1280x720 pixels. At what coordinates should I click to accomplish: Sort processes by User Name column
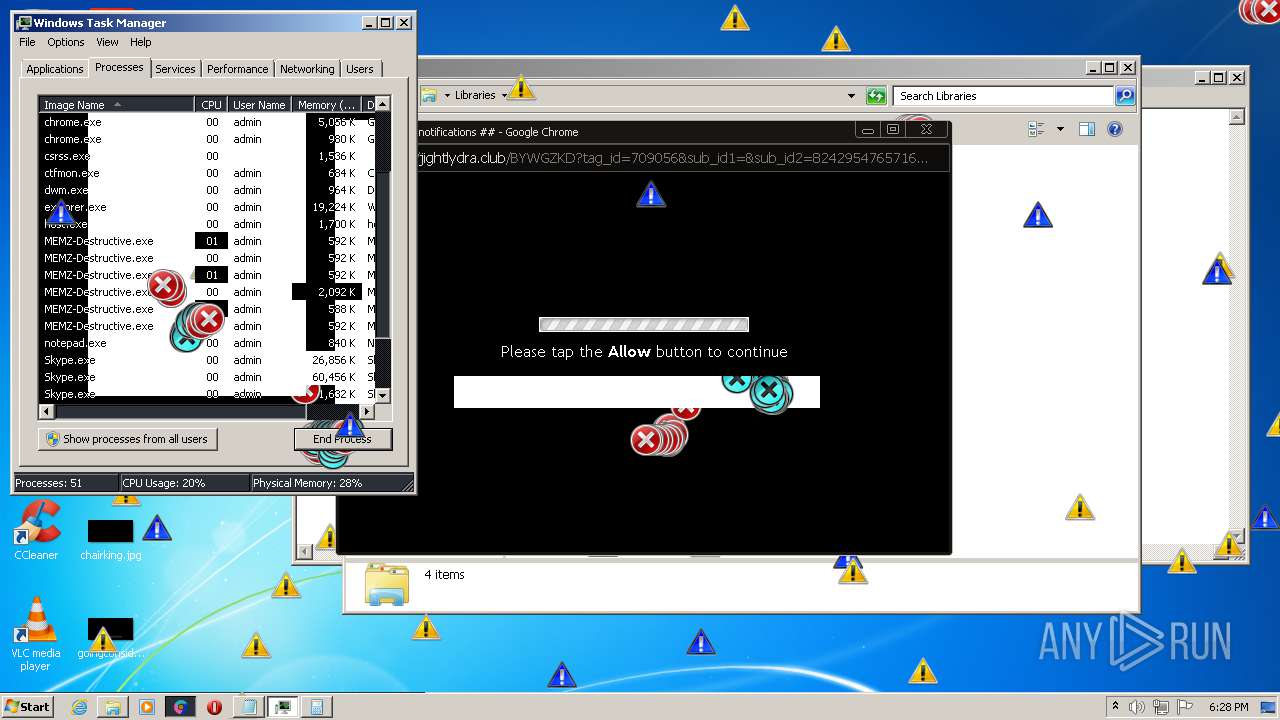pyautogui.click(x=259, y=105)
